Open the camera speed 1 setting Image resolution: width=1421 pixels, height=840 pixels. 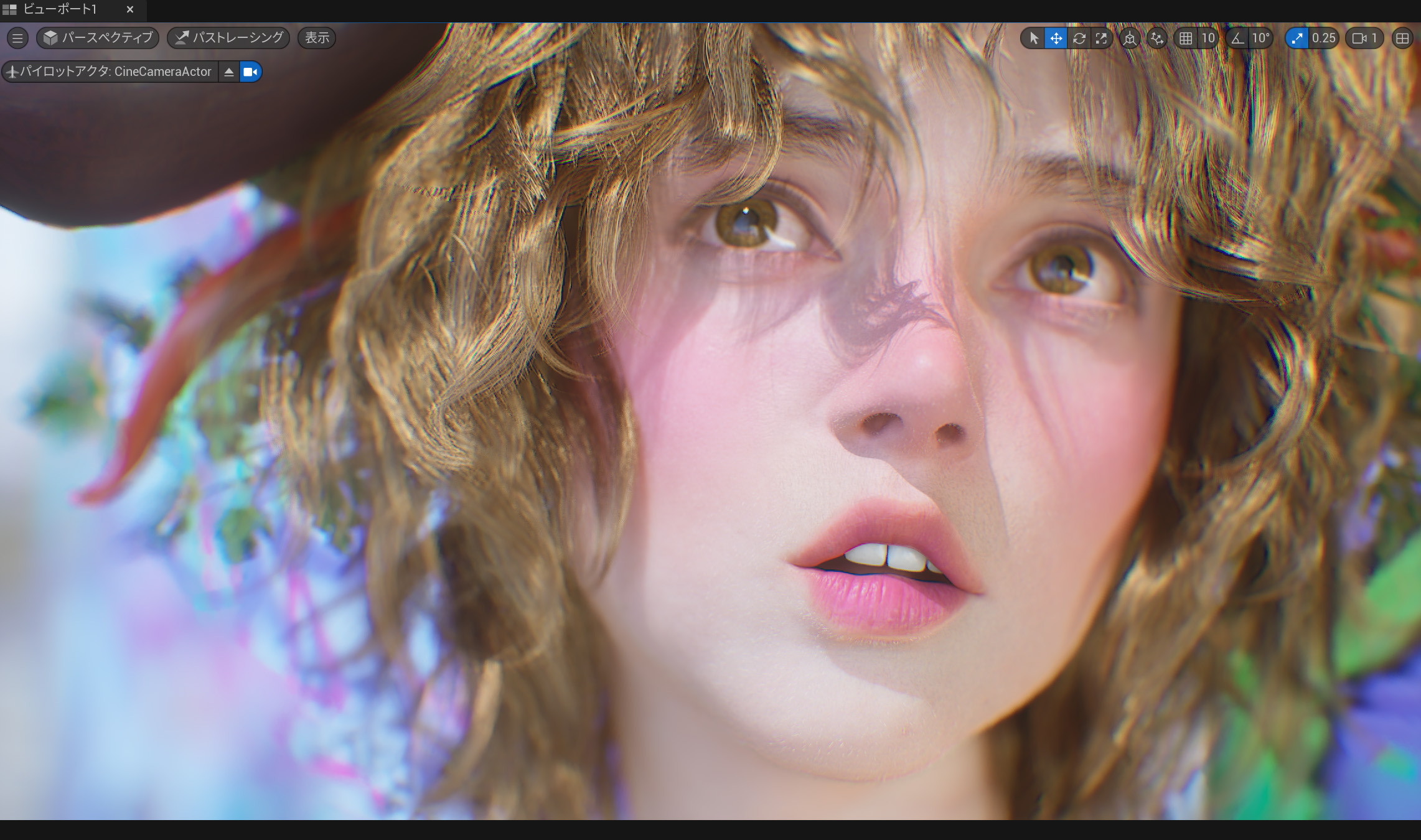tap(1364, 39)
